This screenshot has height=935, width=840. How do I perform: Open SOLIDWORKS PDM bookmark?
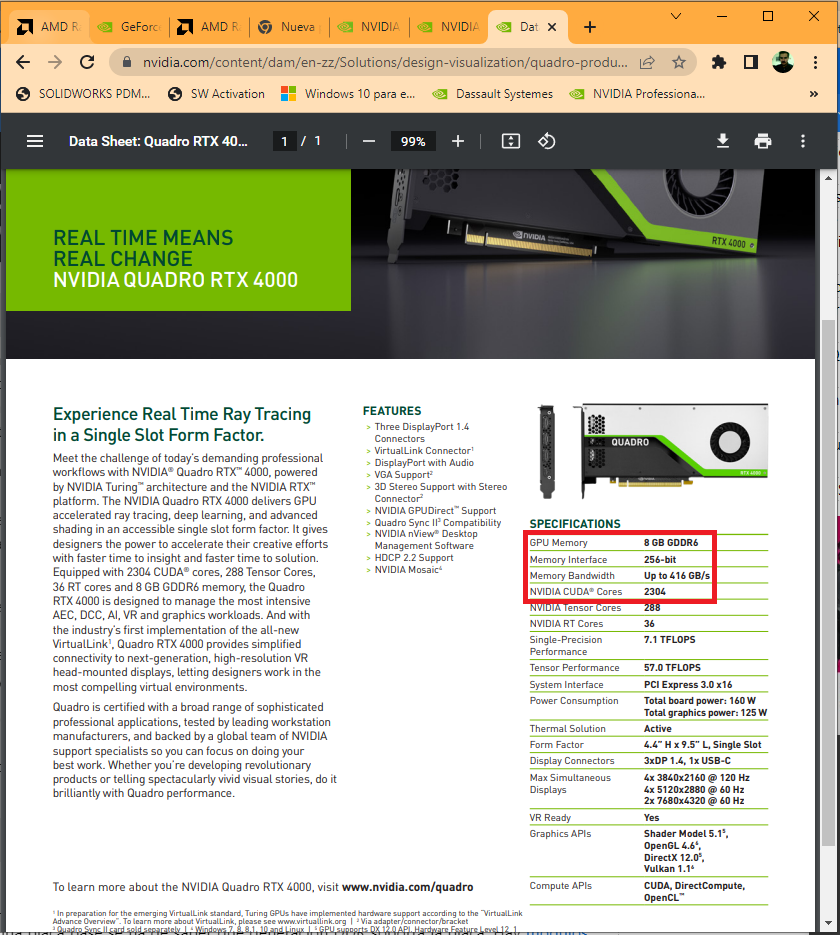click(x=83, y=94)
